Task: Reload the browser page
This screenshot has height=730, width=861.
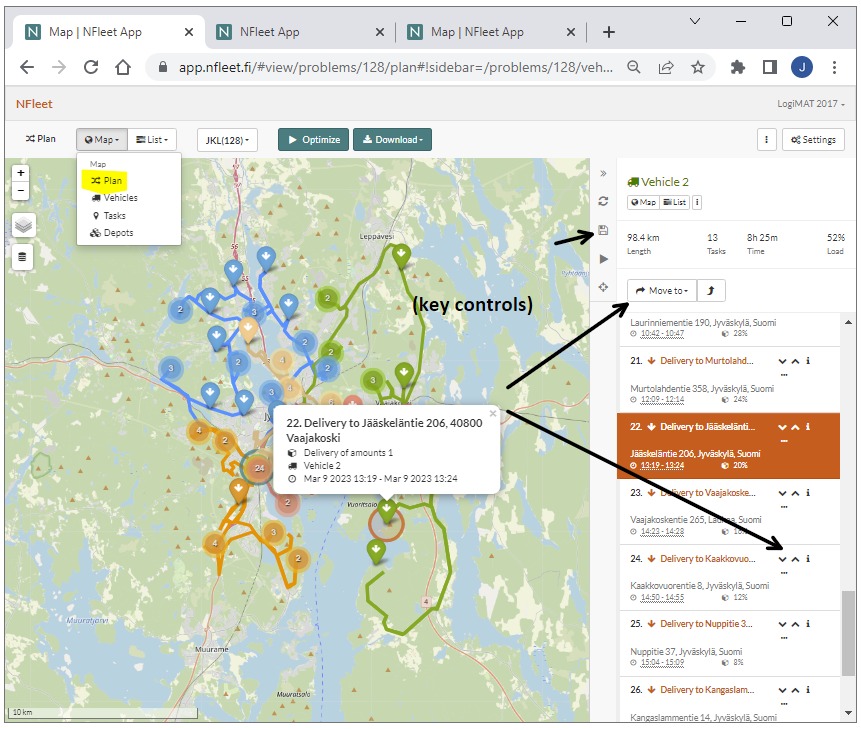Action: pos(91,67)
